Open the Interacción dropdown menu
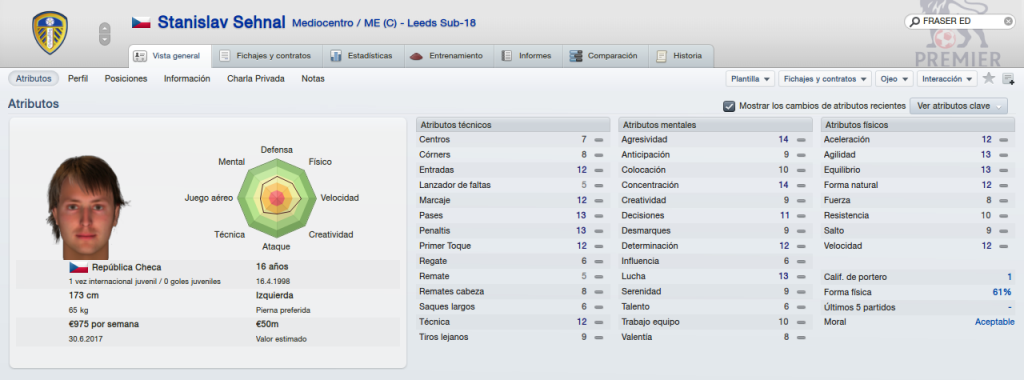Image resolution: width=1024 pixels, height=380 pixels. click(947, 79)
